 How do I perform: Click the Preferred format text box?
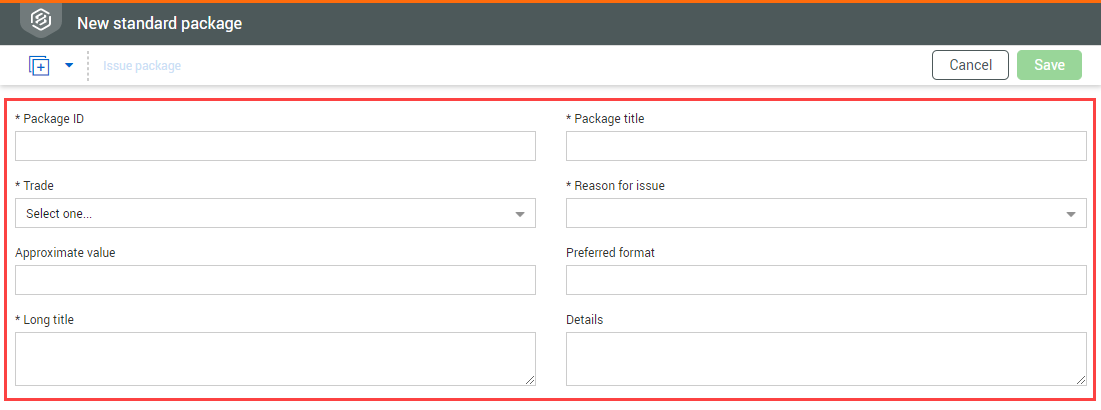coord(826,280)
